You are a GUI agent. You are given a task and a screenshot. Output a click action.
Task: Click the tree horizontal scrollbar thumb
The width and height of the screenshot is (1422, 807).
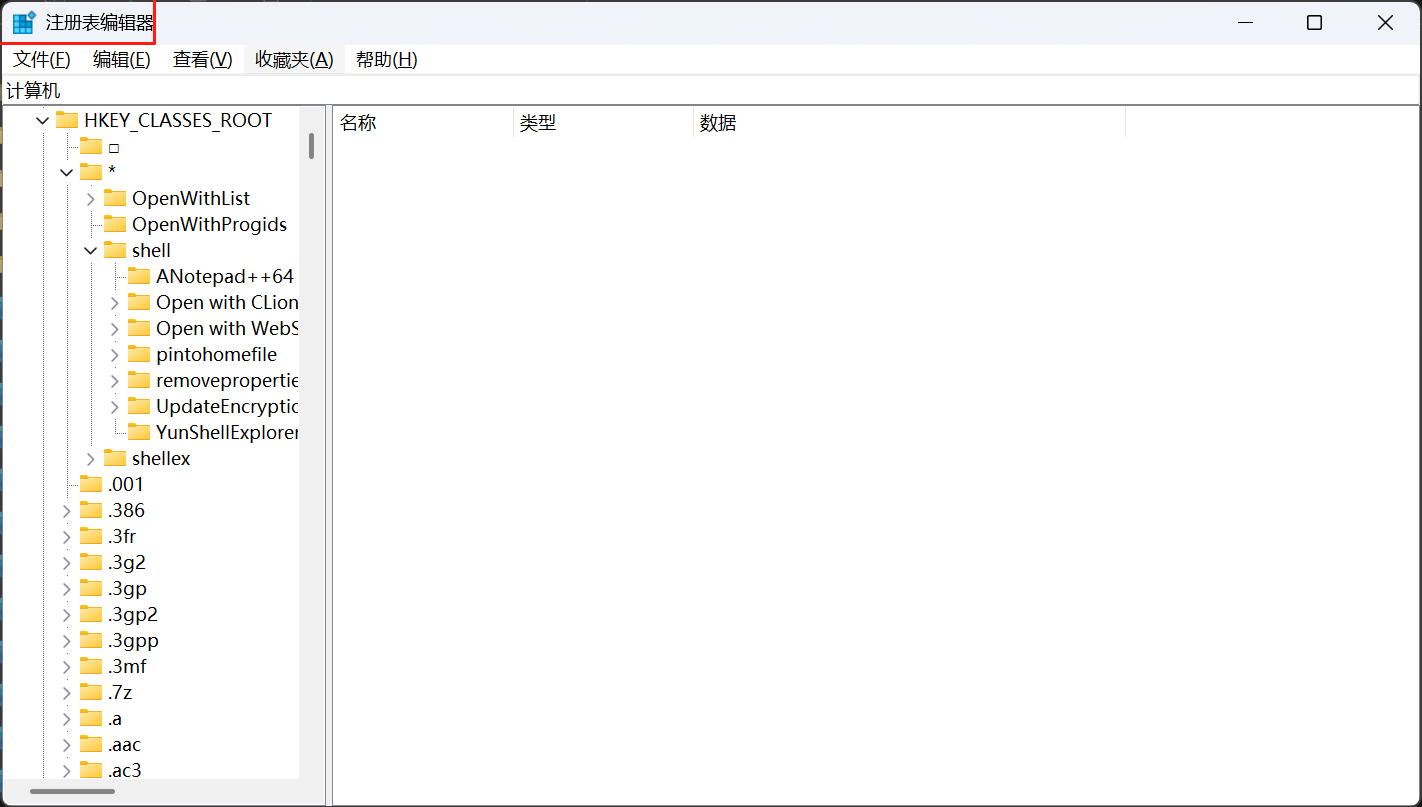tap(72, 792)
